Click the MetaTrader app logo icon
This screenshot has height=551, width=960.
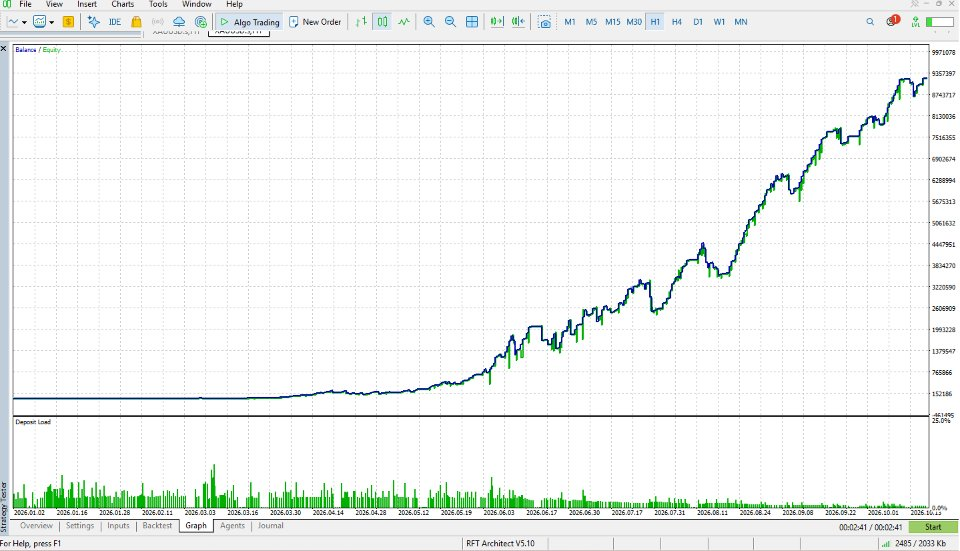tap(7, 4)
